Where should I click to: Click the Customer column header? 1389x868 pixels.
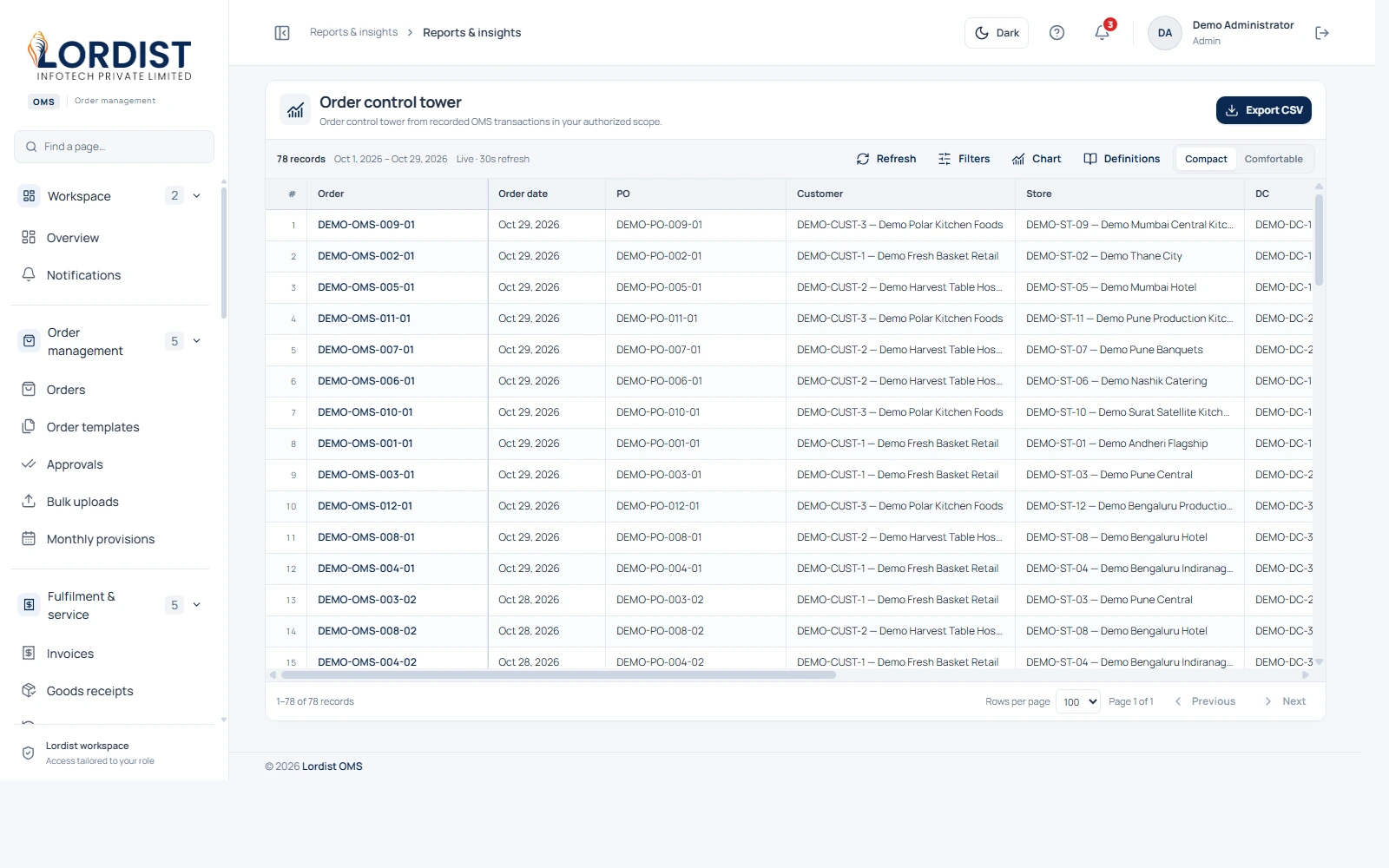click(x=901, y=194)
